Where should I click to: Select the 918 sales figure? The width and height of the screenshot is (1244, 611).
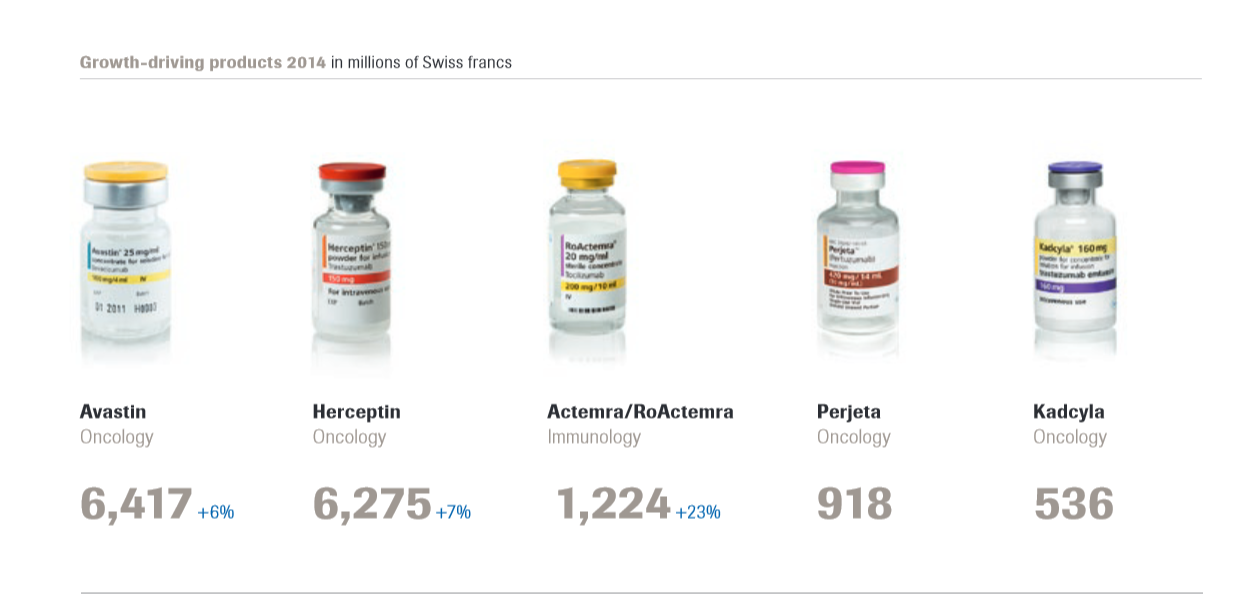click(x=855, y=505)
